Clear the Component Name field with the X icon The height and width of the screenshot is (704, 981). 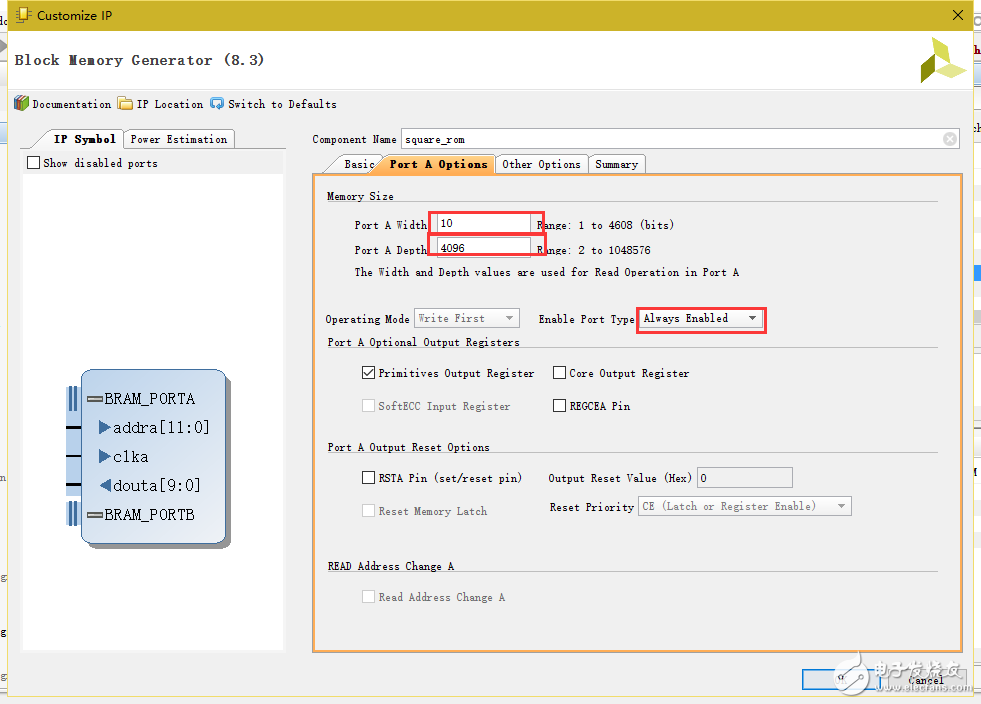coord(950,140)
